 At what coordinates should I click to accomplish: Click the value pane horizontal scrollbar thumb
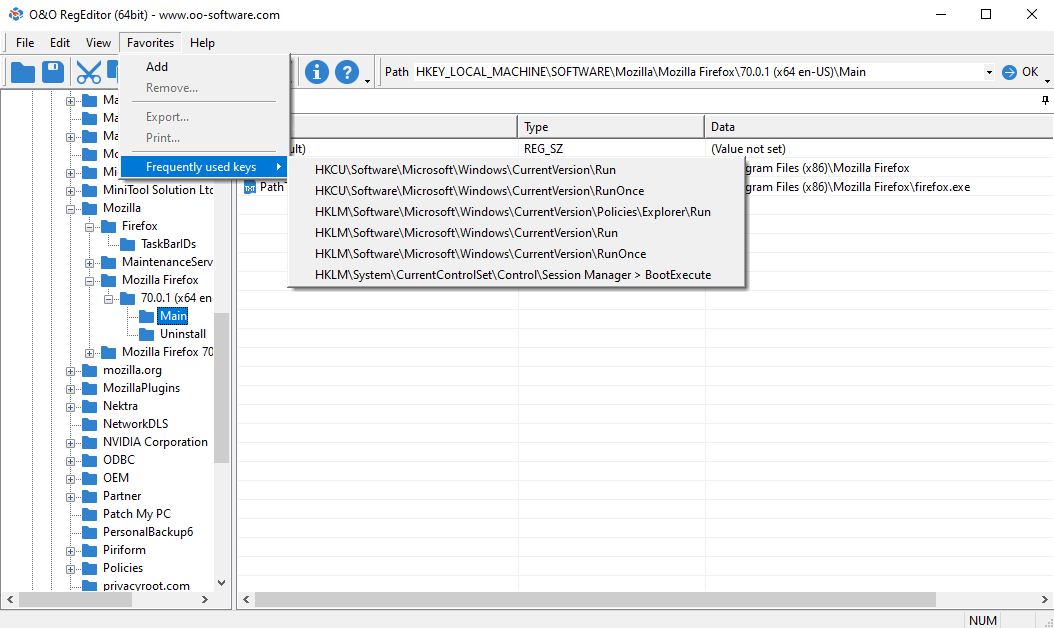pos(595,599)
